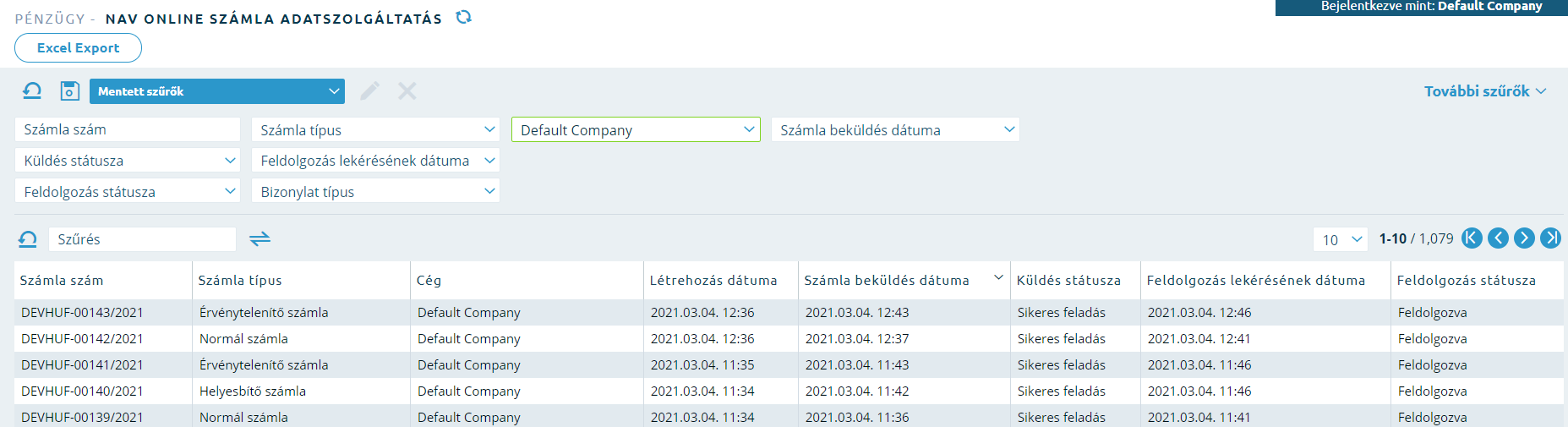Select invoice DEVHUF-00142/2021
Viewport: 1568px width, 427px height.
[82, 338]
